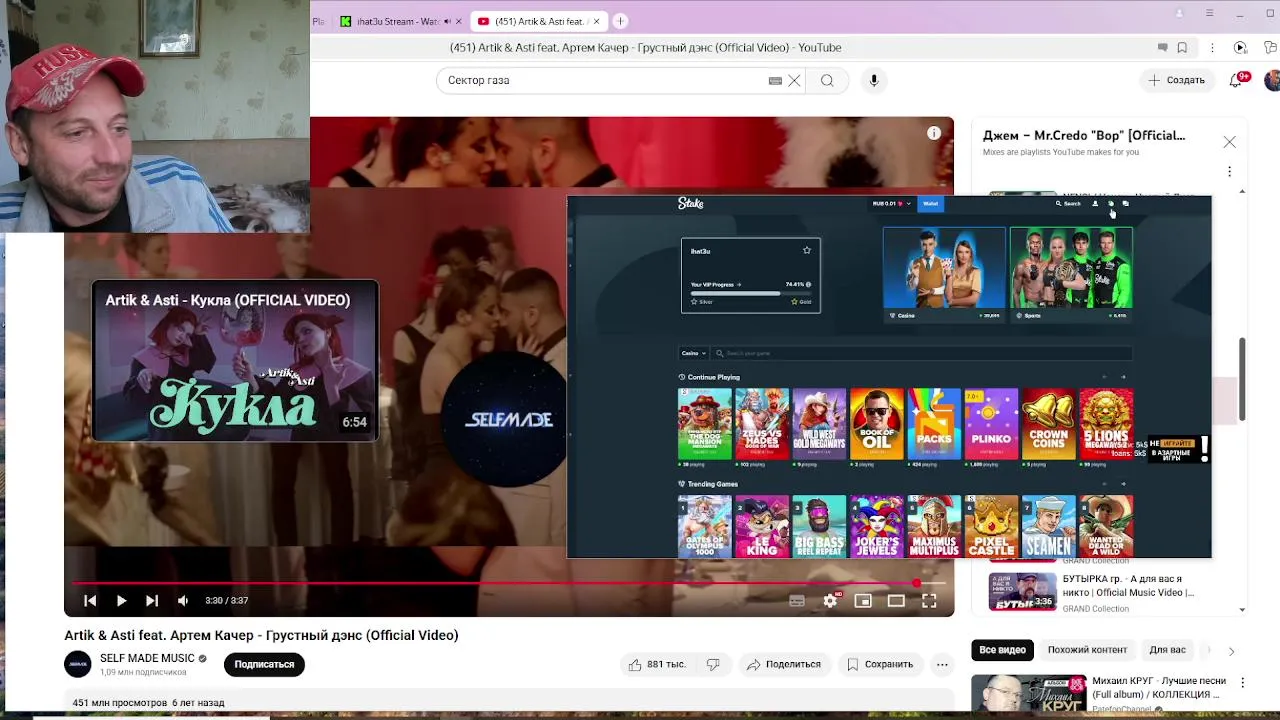Show more filter chips arrow

coord(1231,651)
